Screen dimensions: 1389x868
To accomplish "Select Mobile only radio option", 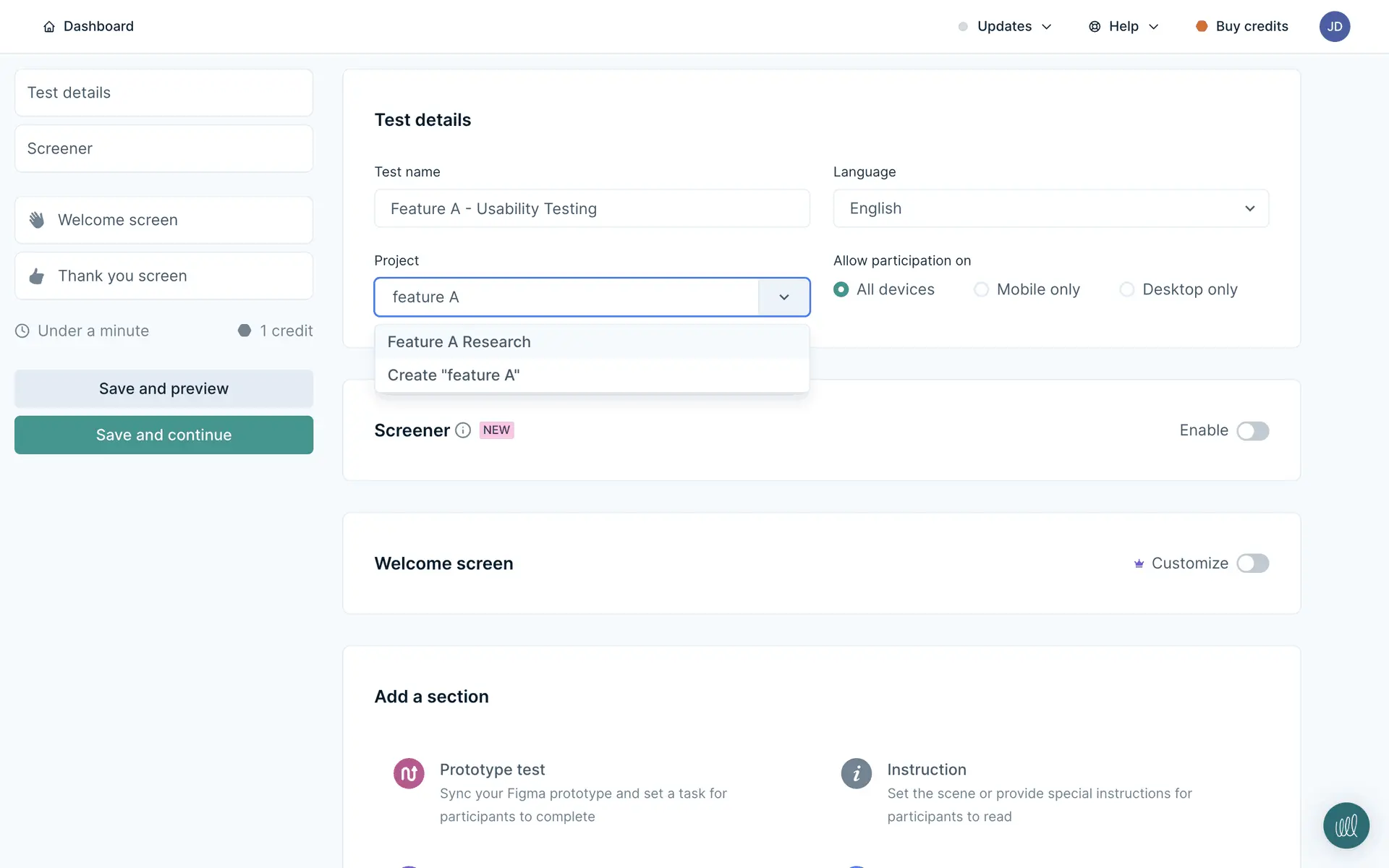I will (981, 289).
